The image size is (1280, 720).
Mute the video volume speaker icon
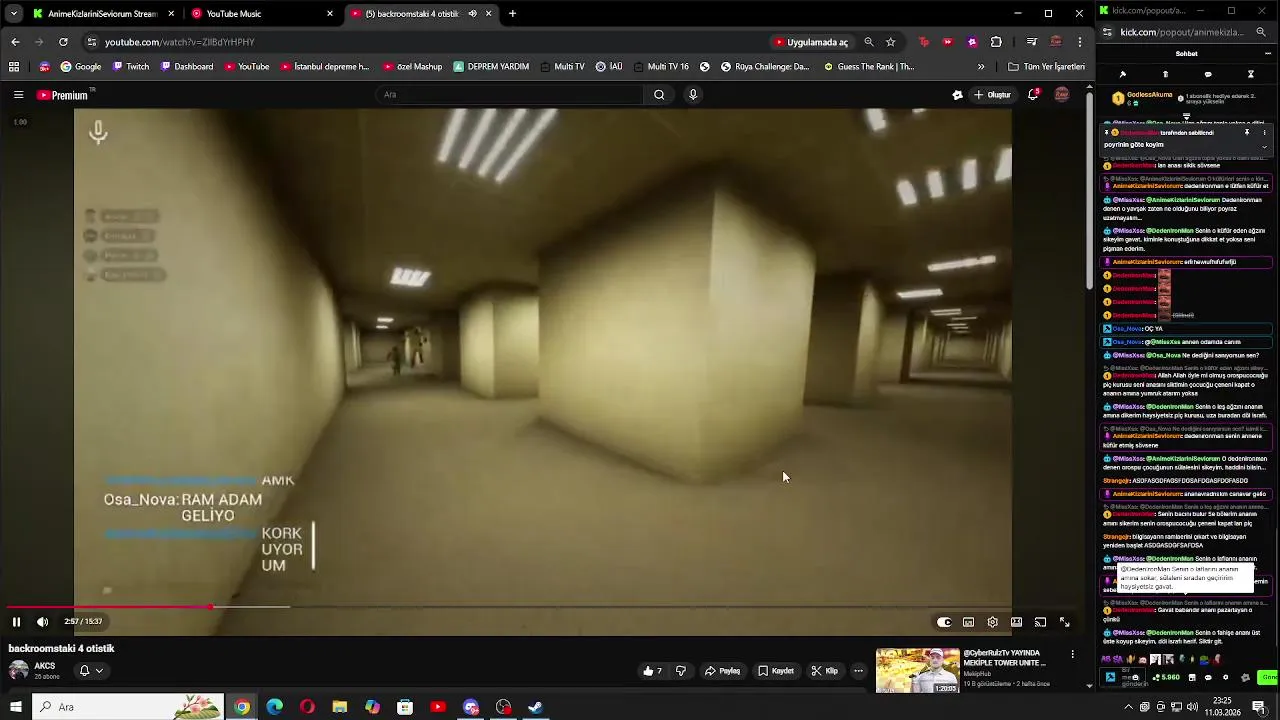(42, 622)
